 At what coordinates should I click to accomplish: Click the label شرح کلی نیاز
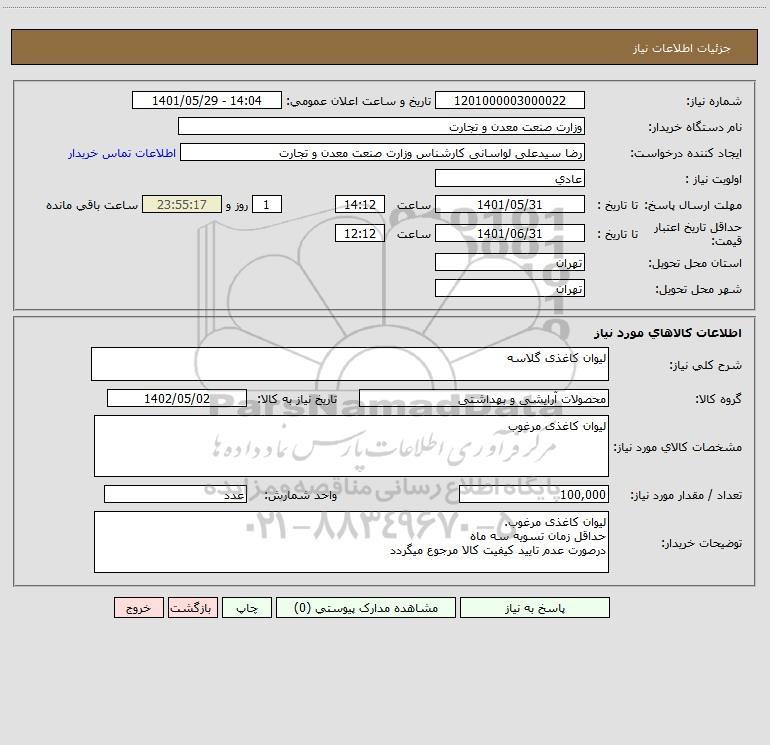tap(706, 365)
